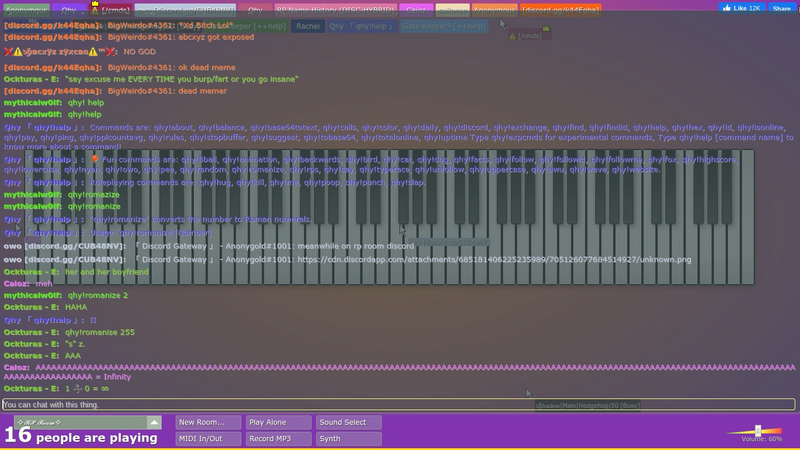Click the chat message 'abcxyz got exposed'

[x=216, y=37]
